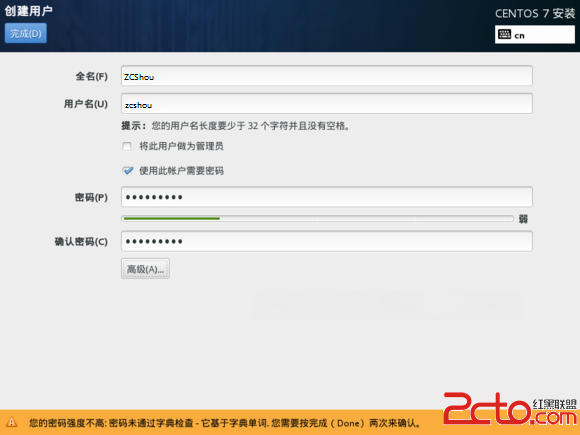This screenshot has width=580, height=435.
Task: Enable 将此用户做为管理员 checkbox
Action: point(127,146)
